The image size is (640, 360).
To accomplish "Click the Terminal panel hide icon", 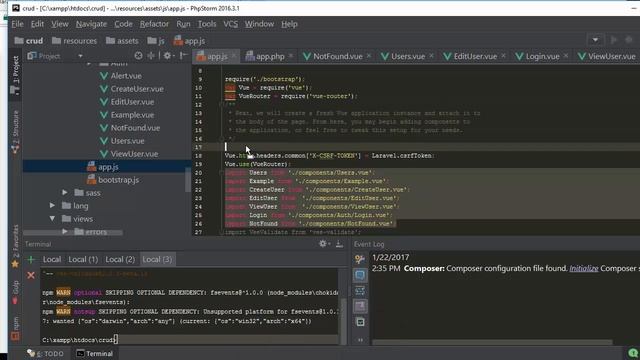I will 339,244.
